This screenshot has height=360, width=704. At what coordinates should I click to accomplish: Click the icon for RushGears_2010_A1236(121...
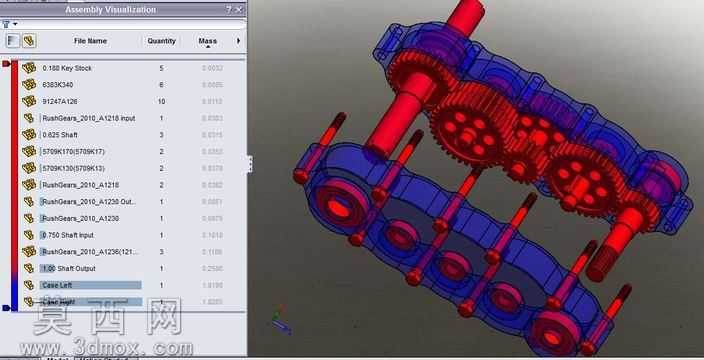click(x=29, y=251)
